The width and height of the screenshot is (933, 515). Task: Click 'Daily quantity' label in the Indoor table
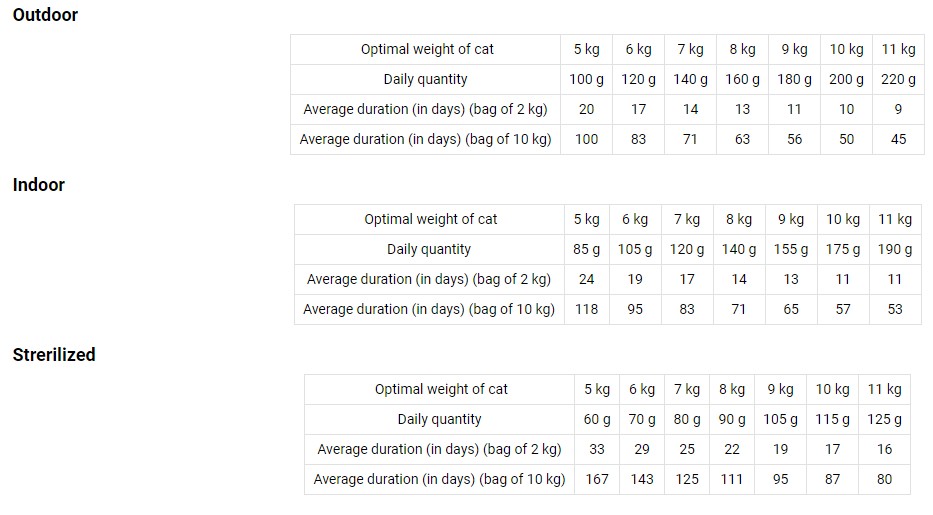(x=429, y=249)
